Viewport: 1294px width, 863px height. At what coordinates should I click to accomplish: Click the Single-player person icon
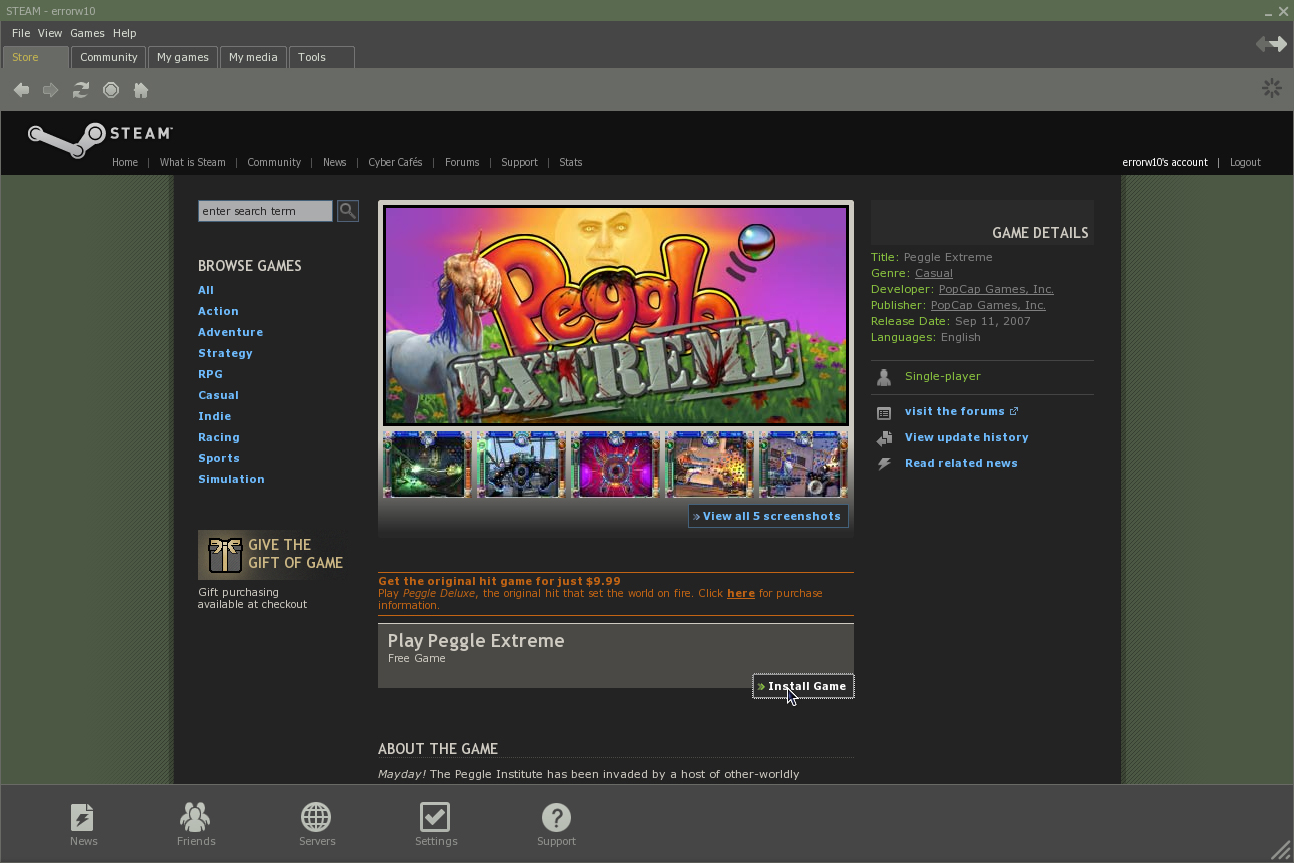click(884, 377)
